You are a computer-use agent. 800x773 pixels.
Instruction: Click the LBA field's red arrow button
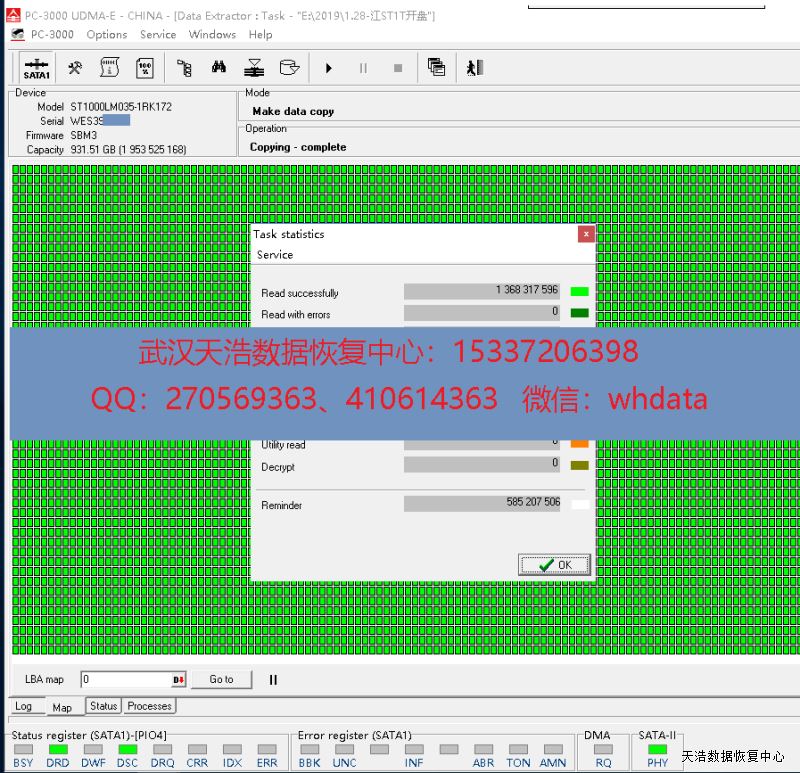[178, 680]
